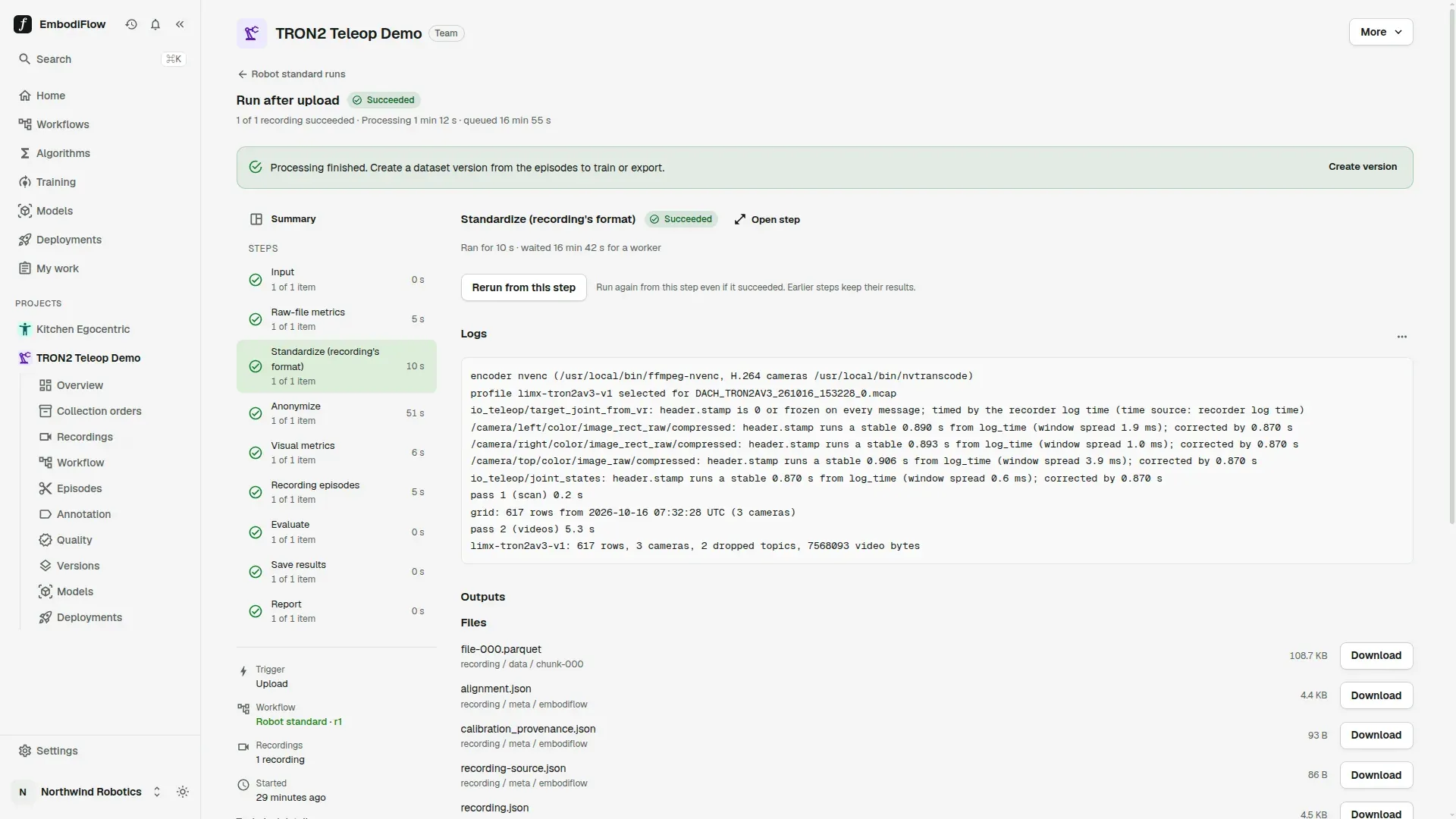Open Workflows in sidebar

pyautogui.click(x=100, y=124)
